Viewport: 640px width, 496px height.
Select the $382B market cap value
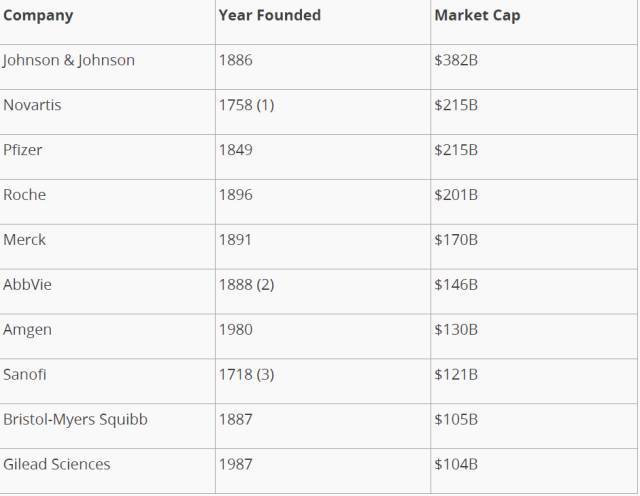[456, 60]
